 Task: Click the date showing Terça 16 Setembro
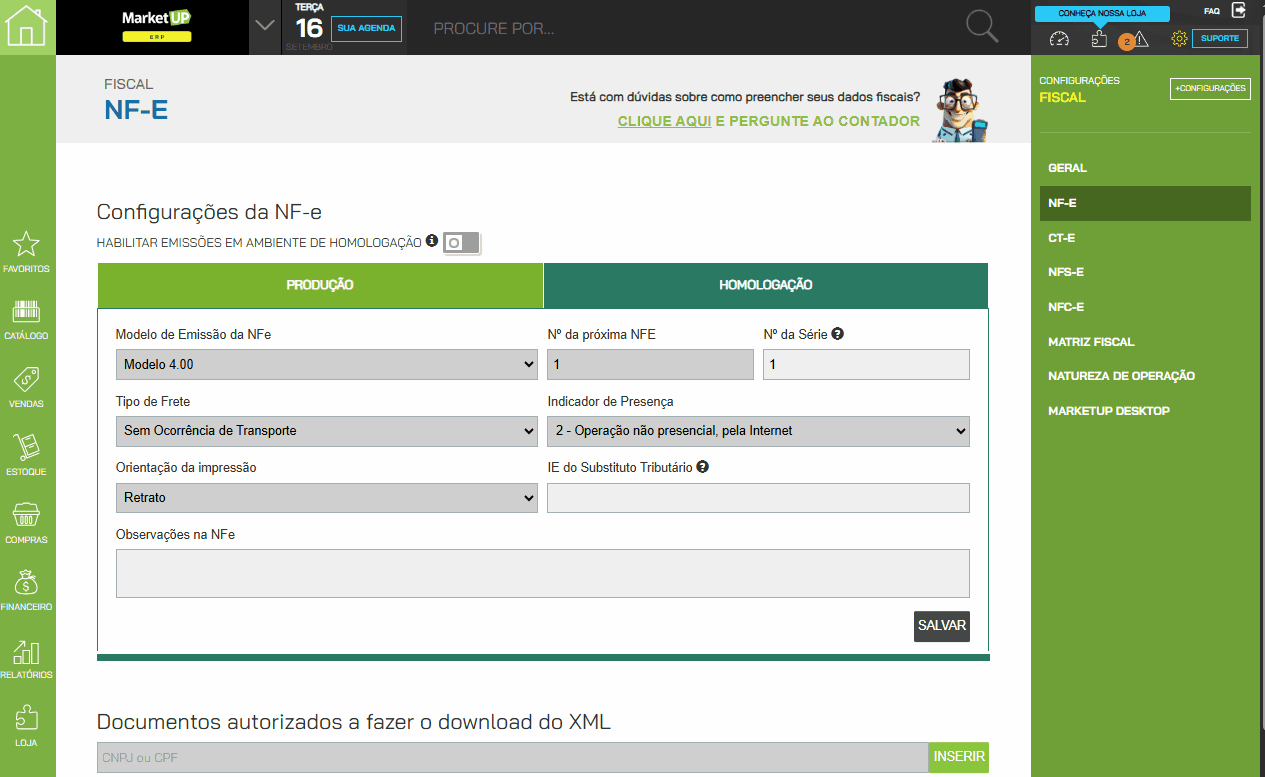(307, 27)
